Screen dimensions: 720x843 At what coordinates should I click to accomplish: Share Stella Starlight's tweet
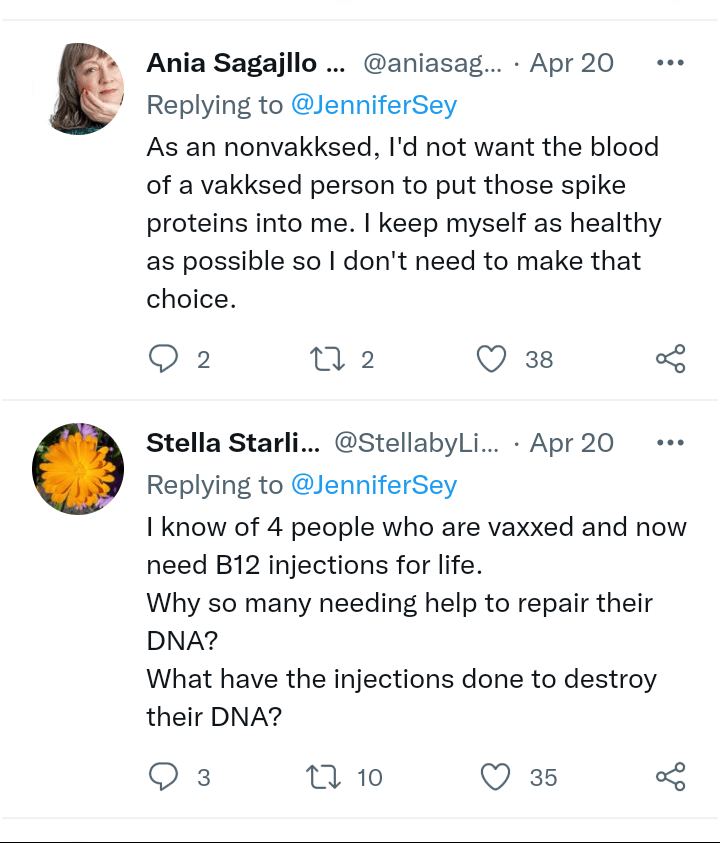(x=670, y=777)
